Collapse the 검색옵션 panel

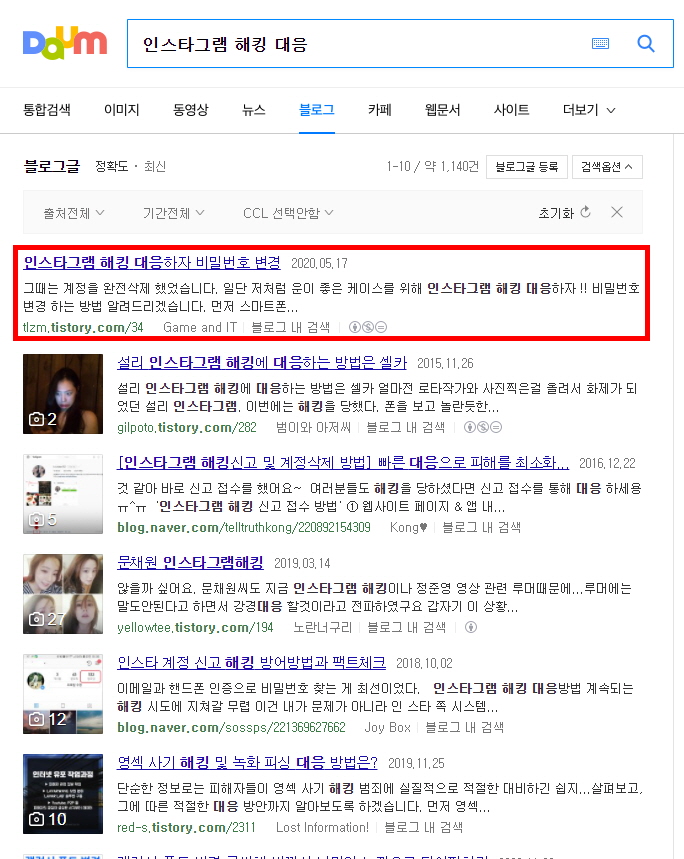point(607,167)
